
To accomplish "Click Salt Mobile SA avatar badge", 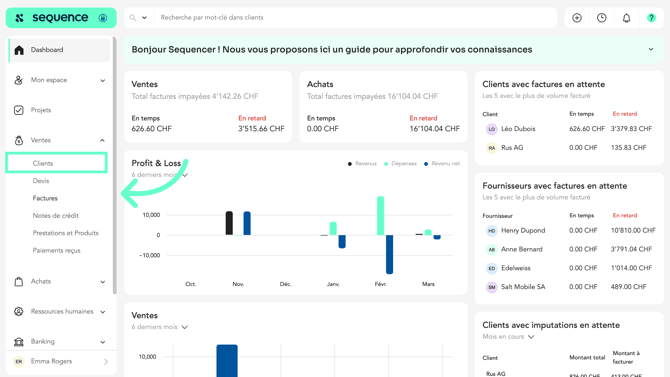I will pos(492,287).
